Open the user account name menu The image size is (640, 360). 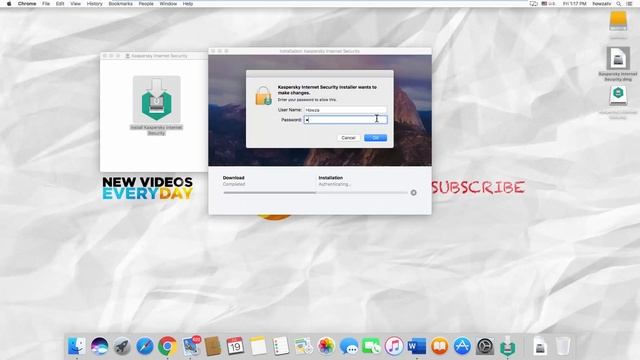pyautogui.click(x=602, y=4)
